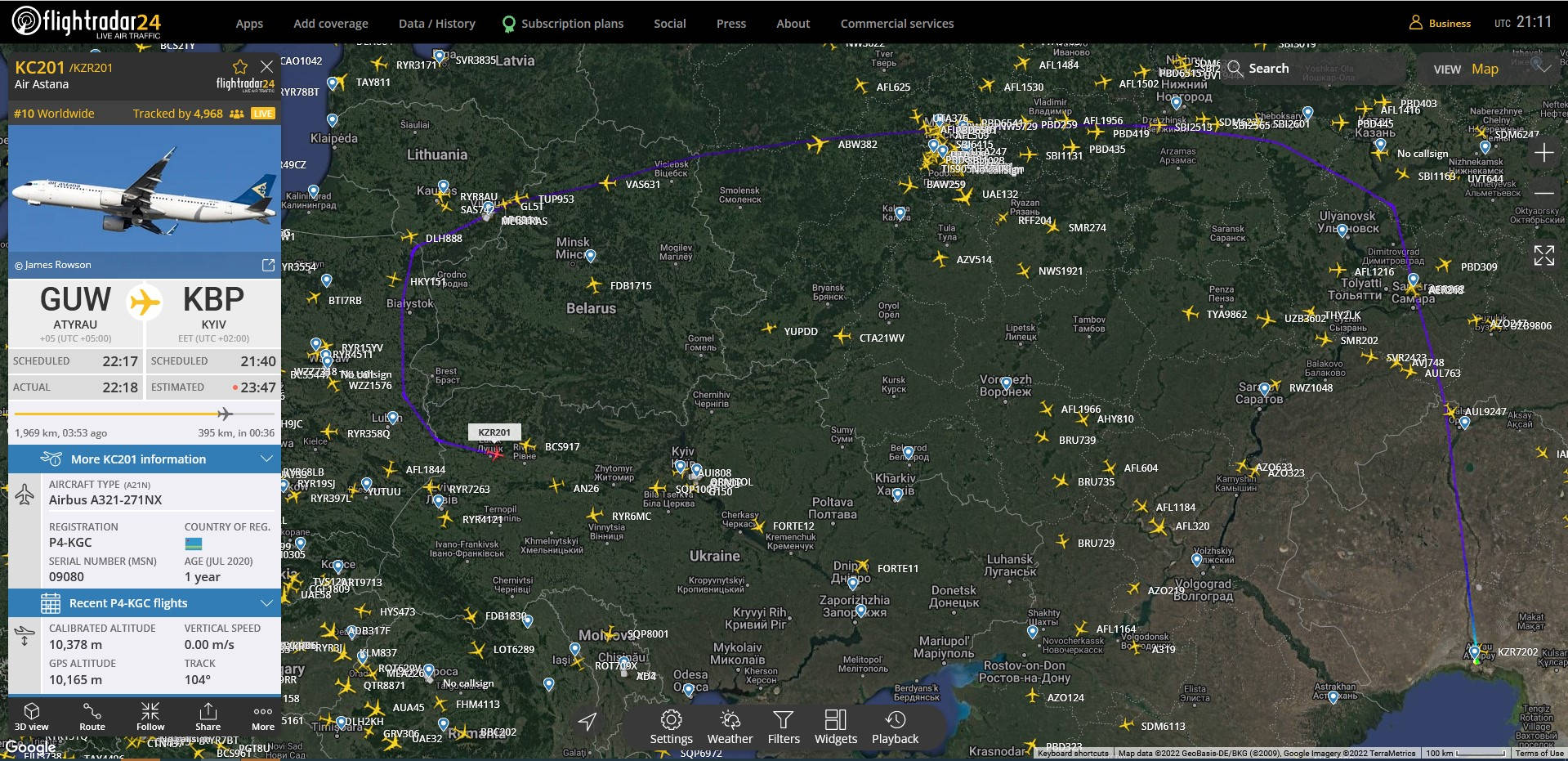Open the Widgets menu
This screenshot has height=761, width=1568.
click(x=836, y=727)
